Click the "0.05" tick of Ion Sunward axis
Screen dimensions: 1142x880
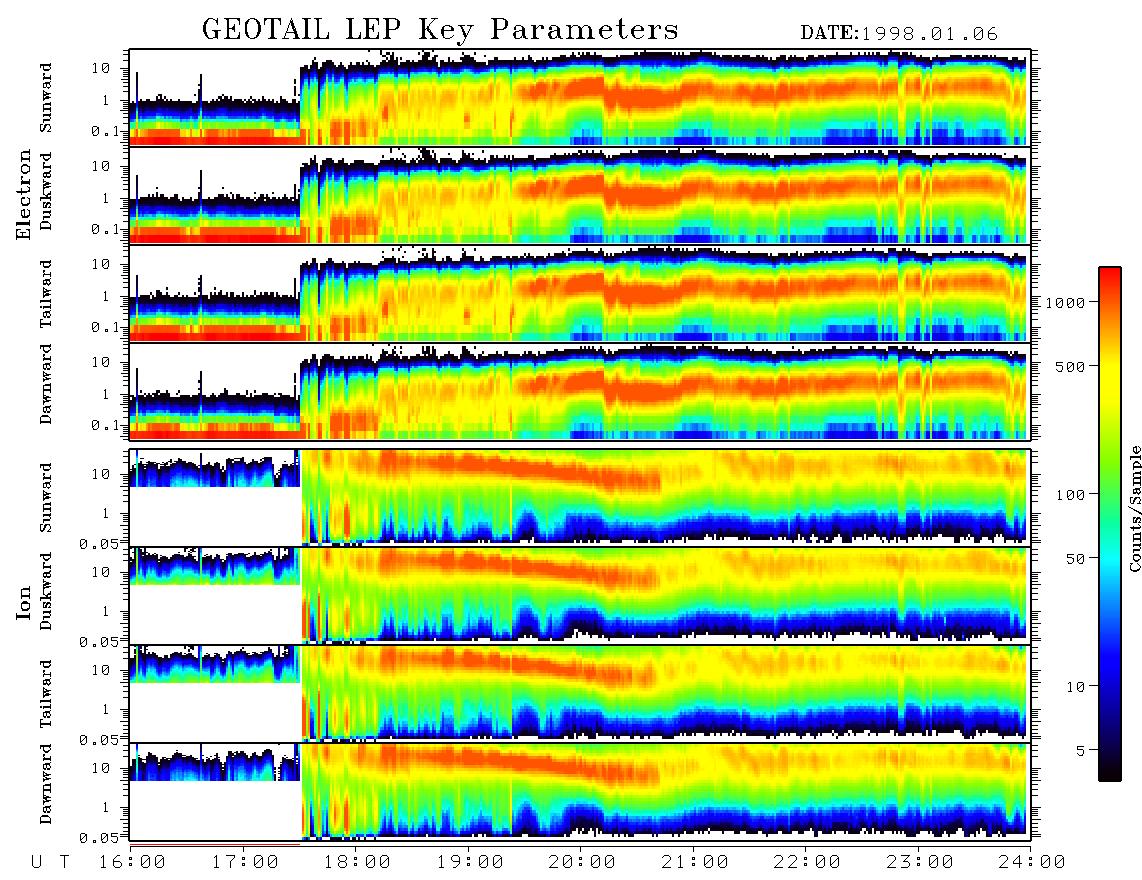point(99,543)
